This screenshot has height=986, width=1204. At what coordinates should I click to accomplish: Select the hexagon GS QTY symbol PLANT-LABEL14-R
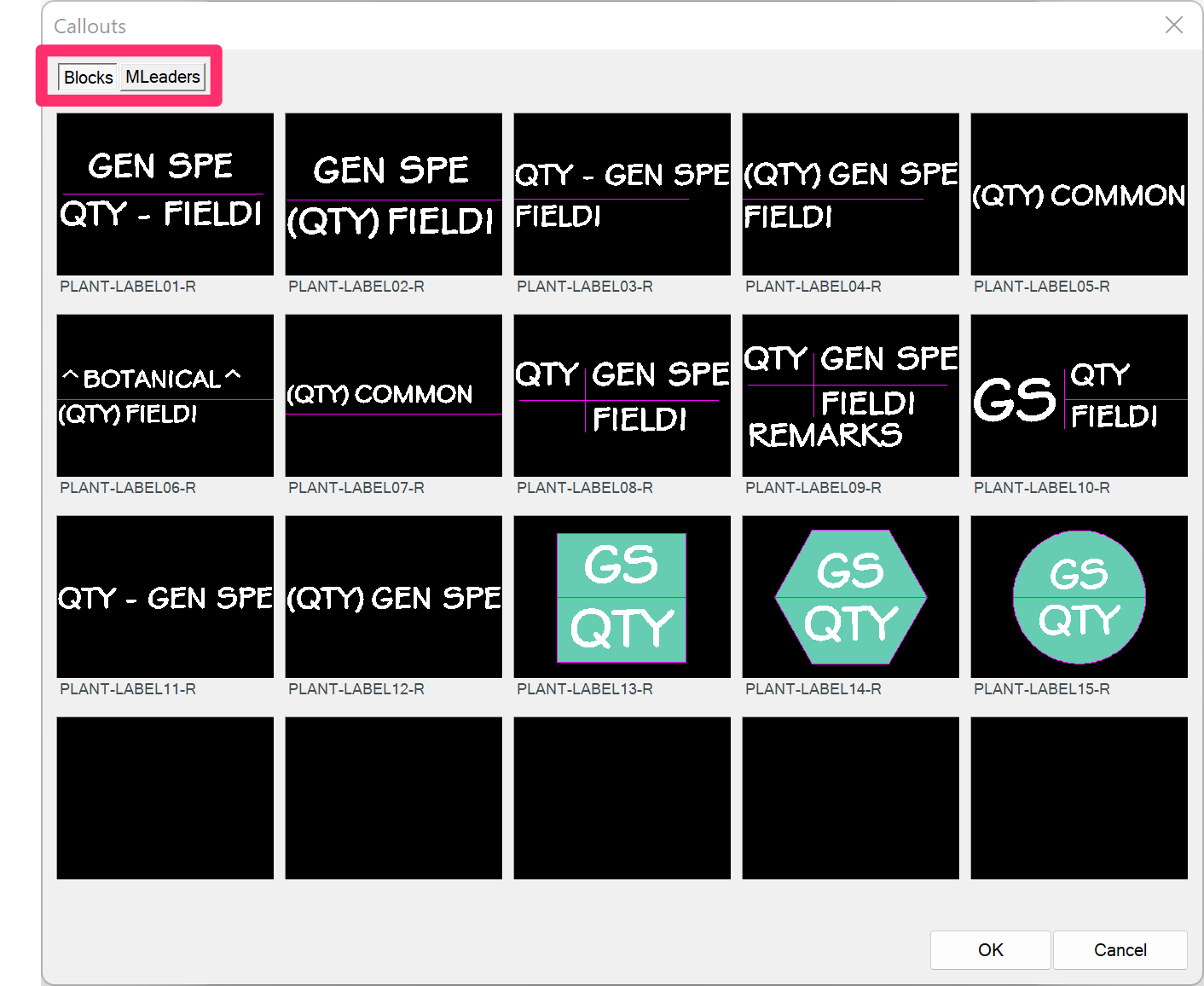(x=850, y=596)
